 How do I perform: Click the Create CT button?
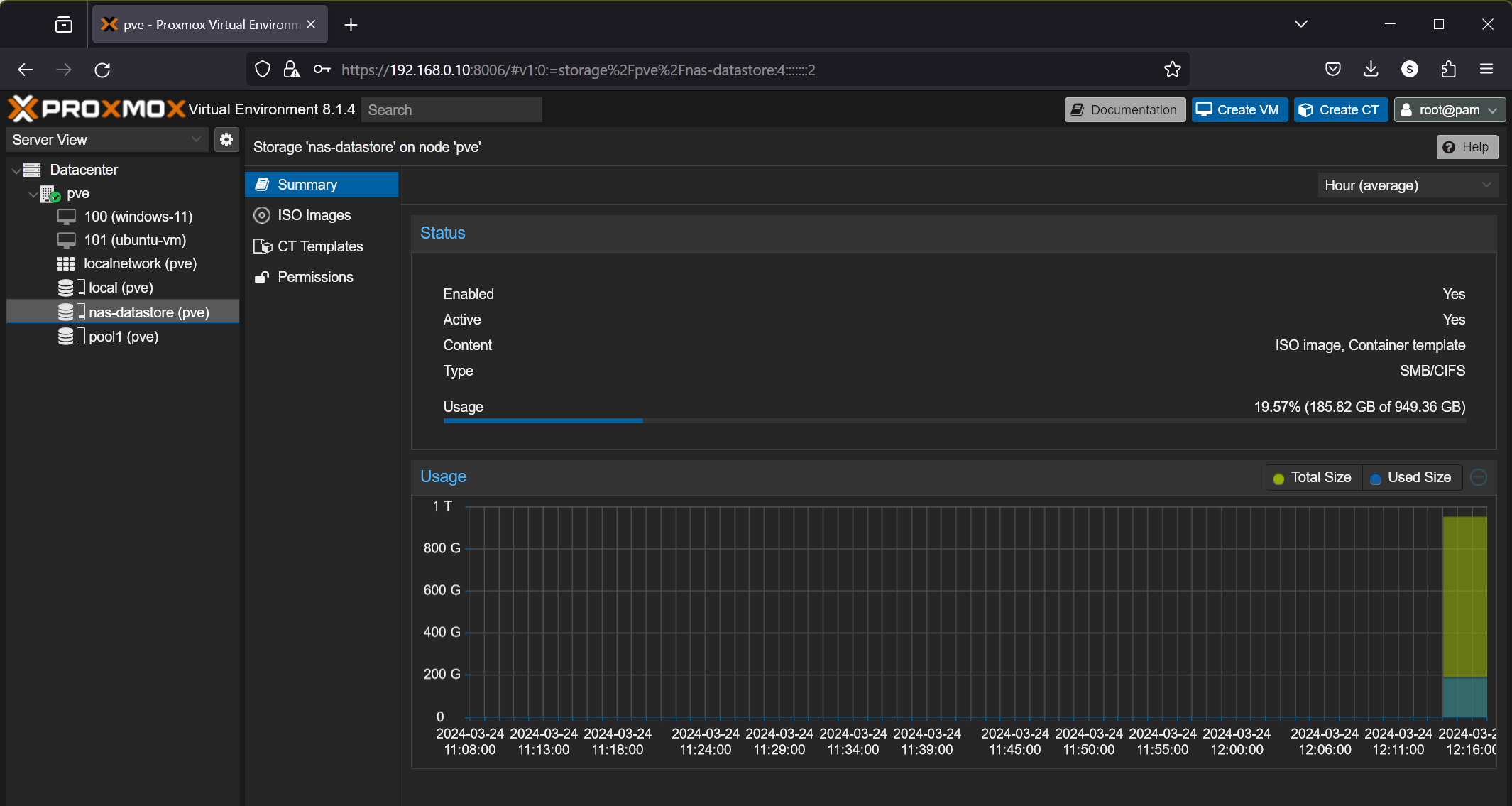click(1341, 110)
